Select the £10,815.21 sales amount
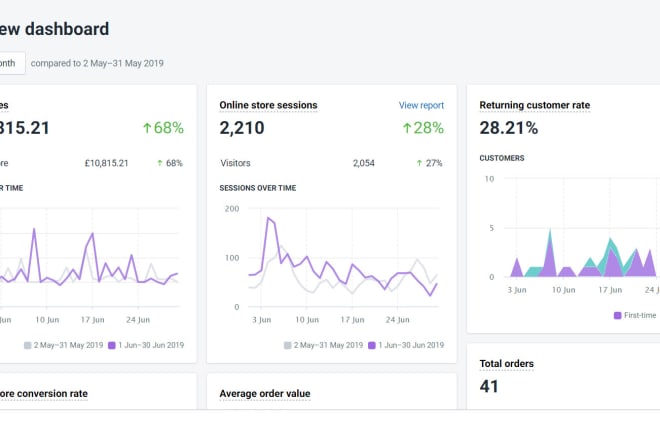660x440 pixels. (x=106, y=163)
